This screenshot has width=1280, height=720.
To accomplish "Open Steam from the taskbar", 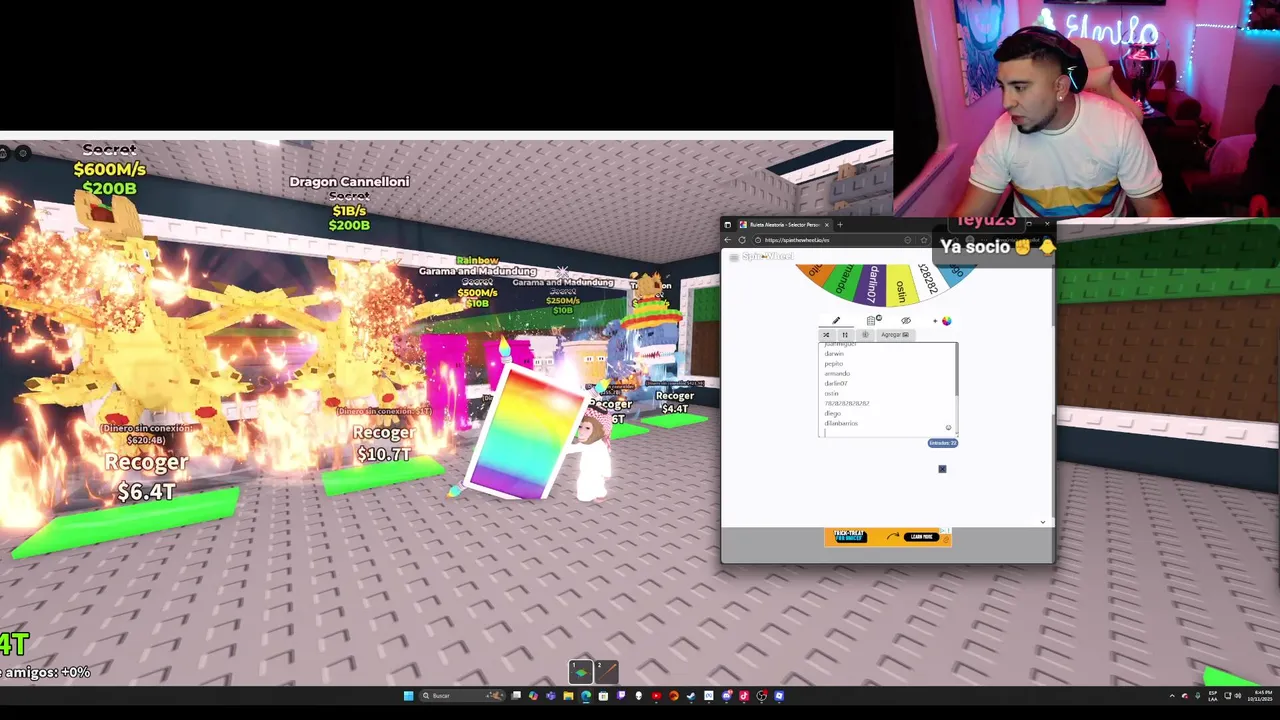I will [691, 696].
